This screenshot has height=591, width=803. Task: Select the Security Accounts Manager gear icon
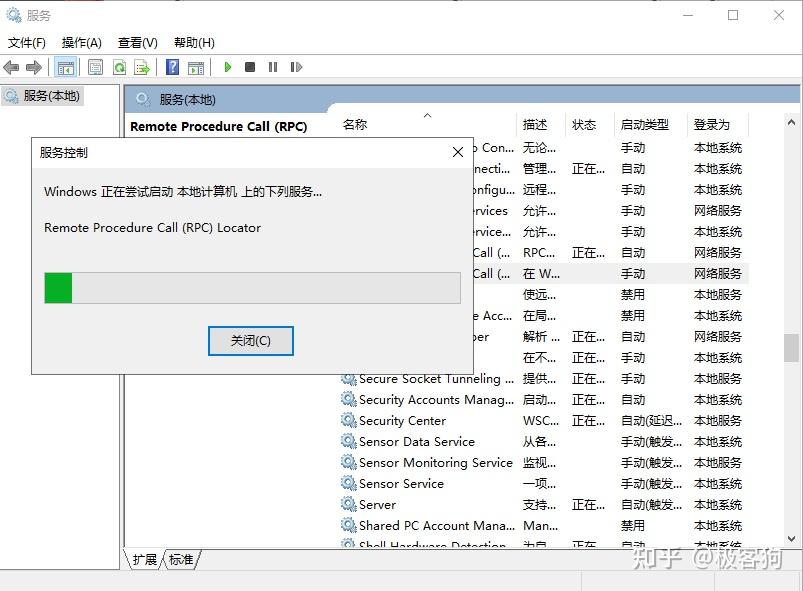coord(349,399)
